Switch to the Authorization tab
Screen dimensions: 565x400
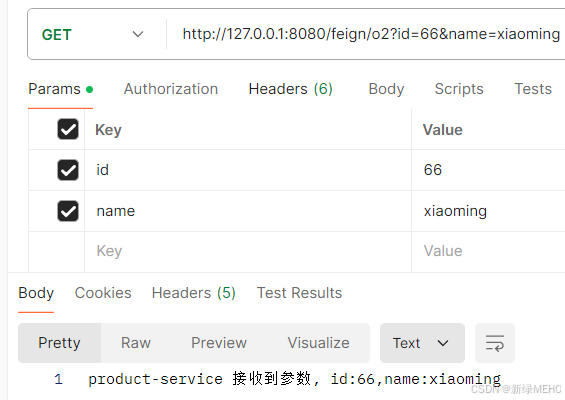171,89
